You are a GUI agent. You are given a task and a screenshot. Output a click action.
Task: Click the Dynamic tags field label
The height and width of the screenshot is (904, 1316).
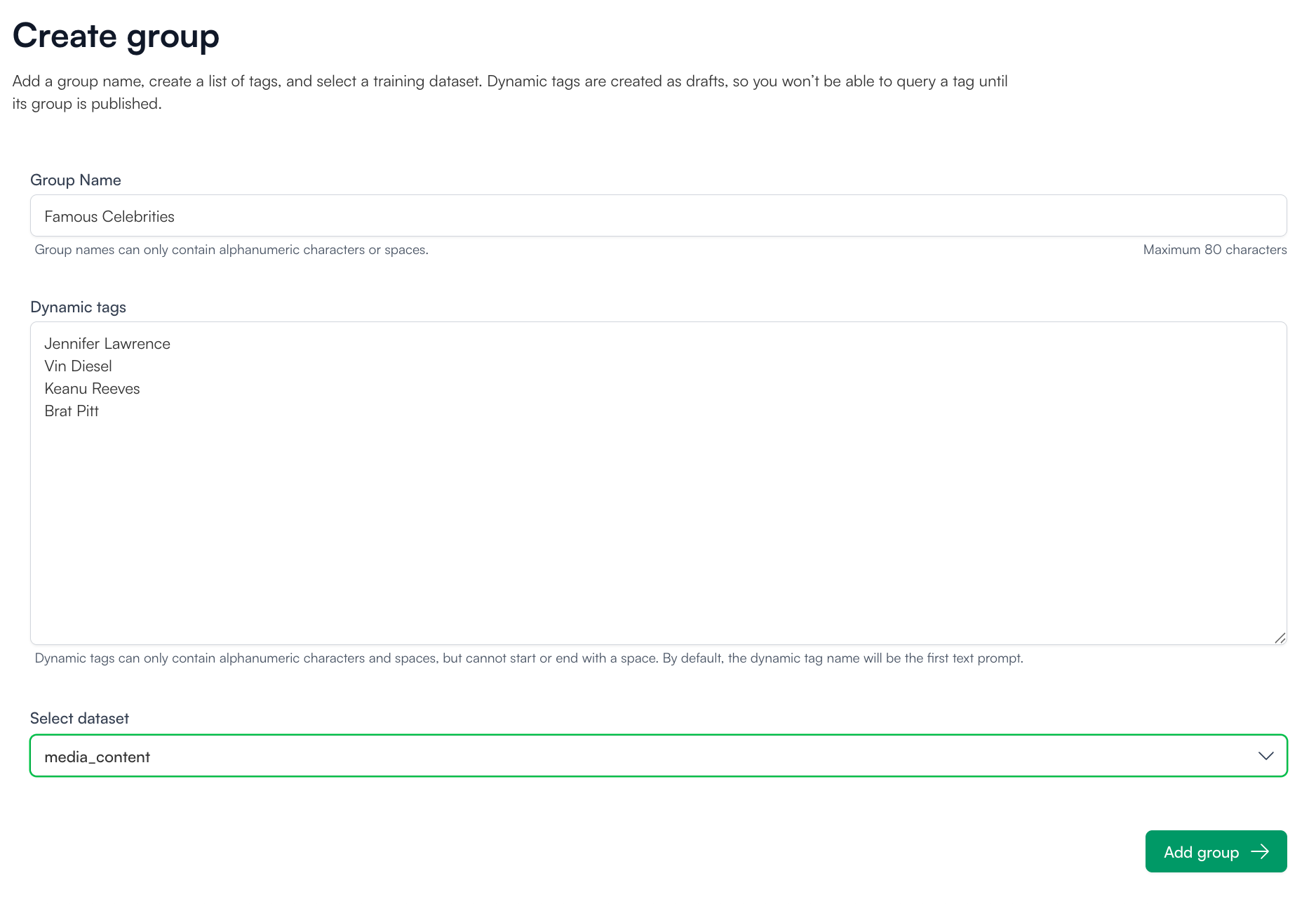[x=79, y=307]
